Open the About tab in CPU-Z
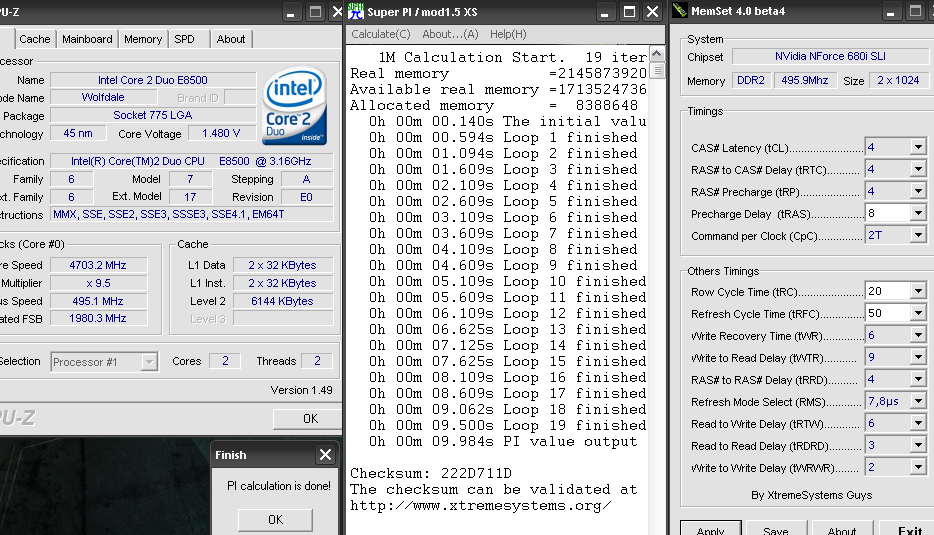The height and width of the screenshot is (535, 934). tap(231, 39)
